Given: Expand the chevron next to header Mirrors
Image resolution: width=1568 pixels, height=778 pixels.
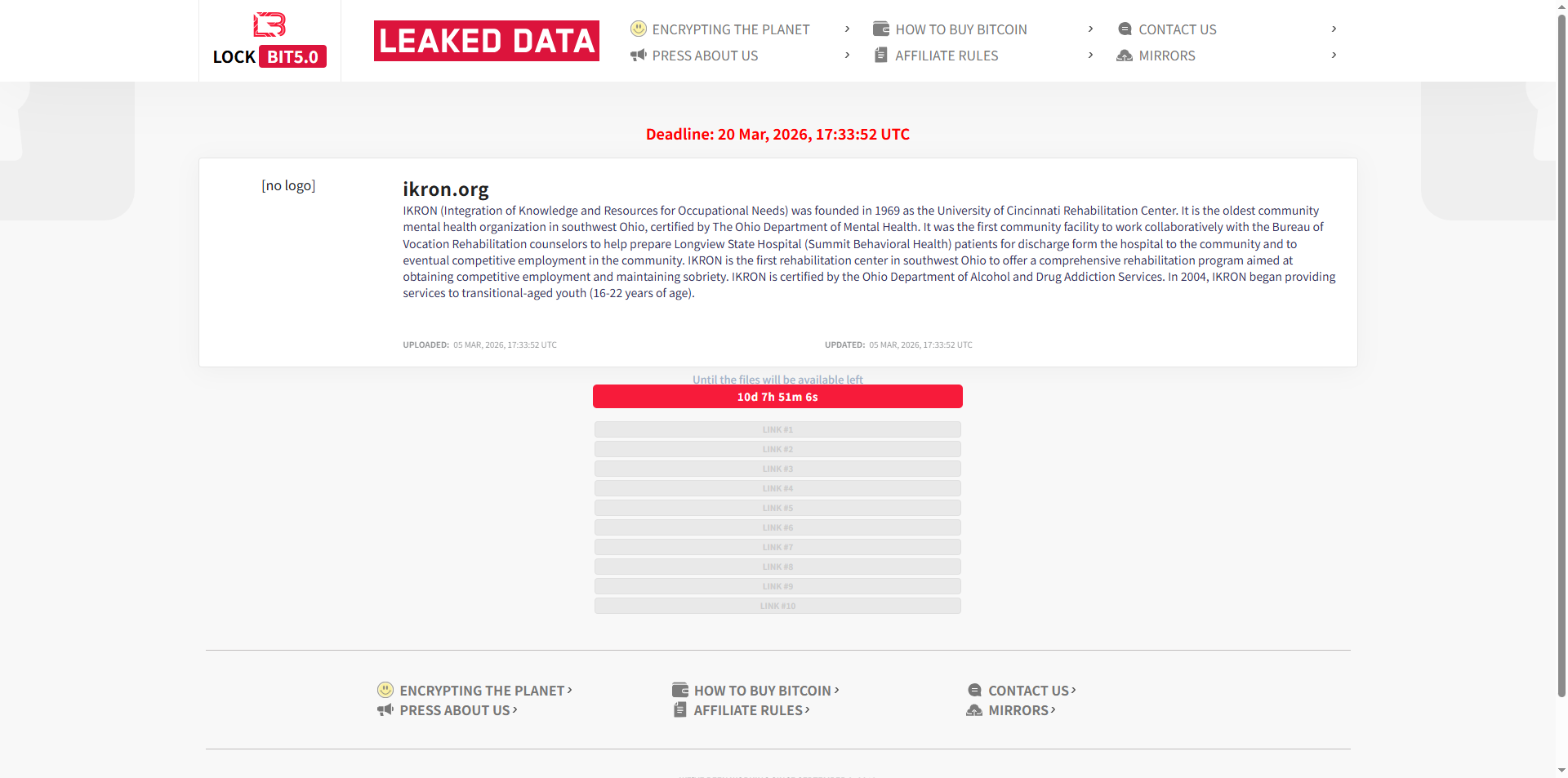Looking at the screenshot, I should pyautogui.click(x=1334, y=56).
